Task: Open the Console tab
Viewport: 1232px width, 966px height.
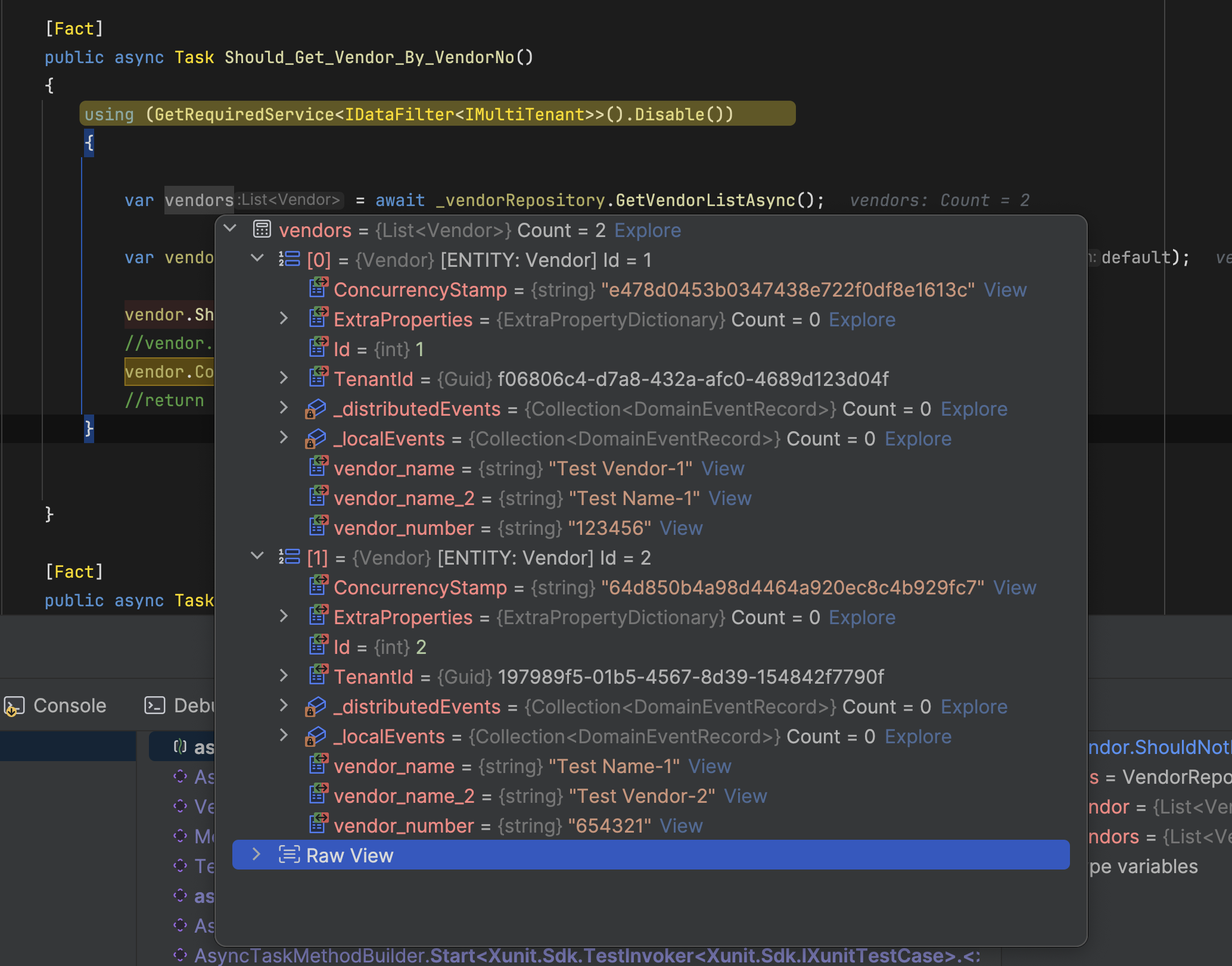Action: 69,706
